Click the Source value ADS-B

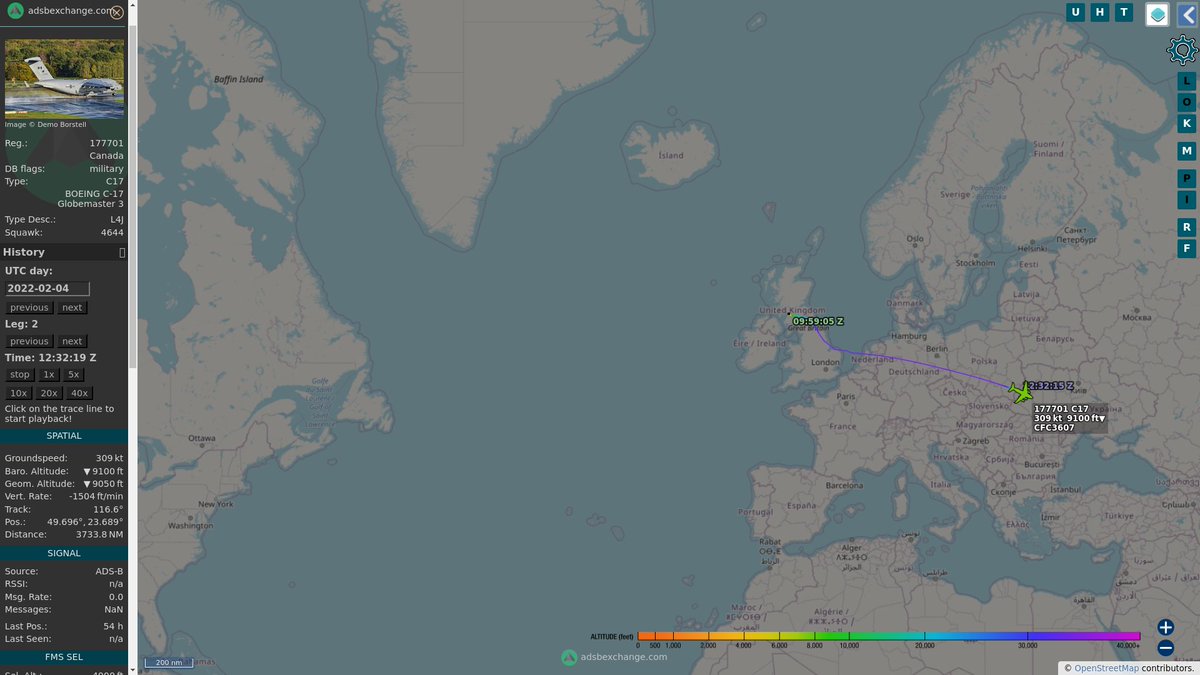pos(109,571)
